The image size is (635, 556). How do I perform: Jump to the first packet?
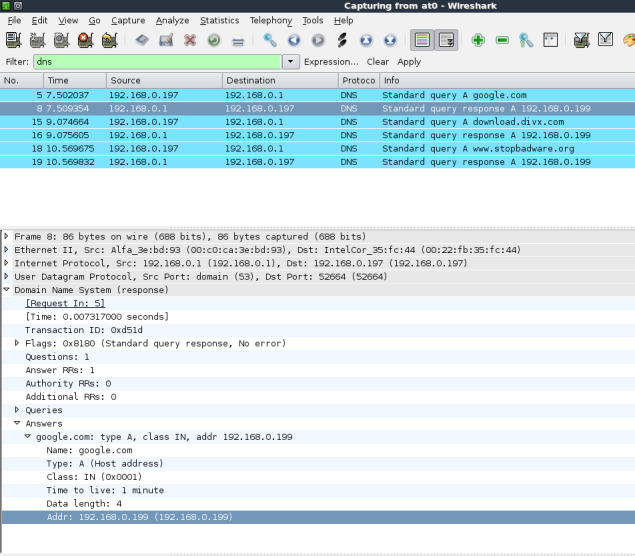(x=366, y=40)
